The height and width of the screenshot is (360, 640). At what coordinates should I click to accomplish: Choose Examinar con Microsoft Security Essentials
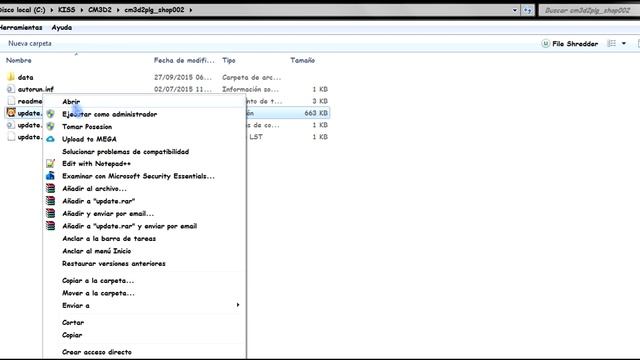(x=138, y=176)
